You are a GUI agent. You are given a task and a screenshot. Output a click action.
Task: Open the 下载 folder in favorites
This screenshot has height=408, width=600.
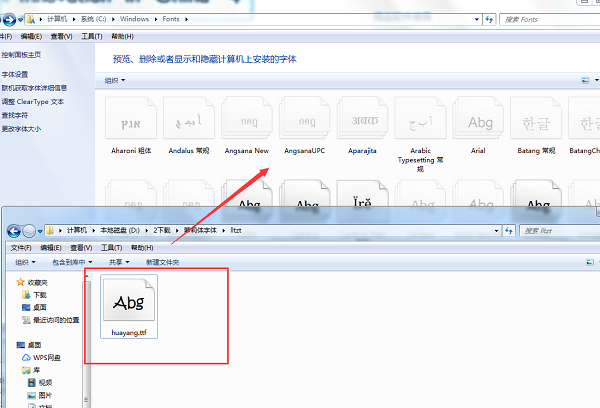click(x=39, y=295)
